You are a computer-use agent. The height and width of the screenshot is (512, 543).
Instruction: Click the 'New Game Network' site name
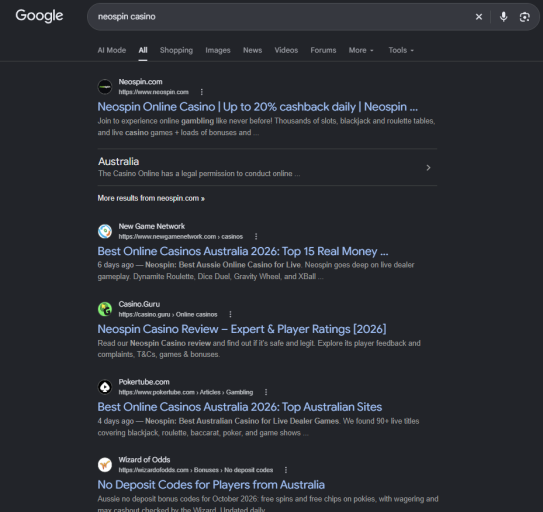pyautogui.click(x=152, y=226)
